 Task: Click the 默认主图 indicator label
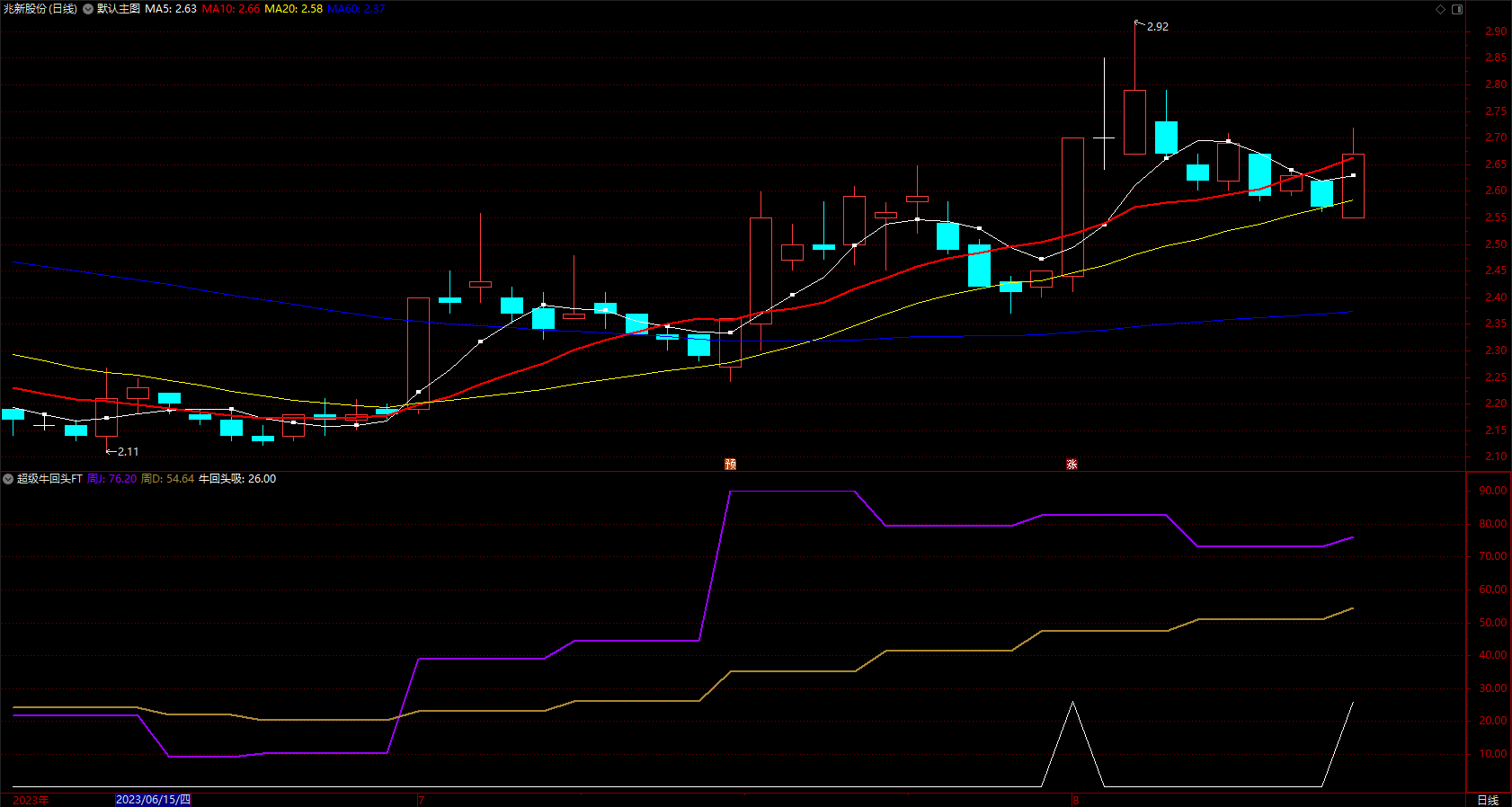(x=119, y=9)
